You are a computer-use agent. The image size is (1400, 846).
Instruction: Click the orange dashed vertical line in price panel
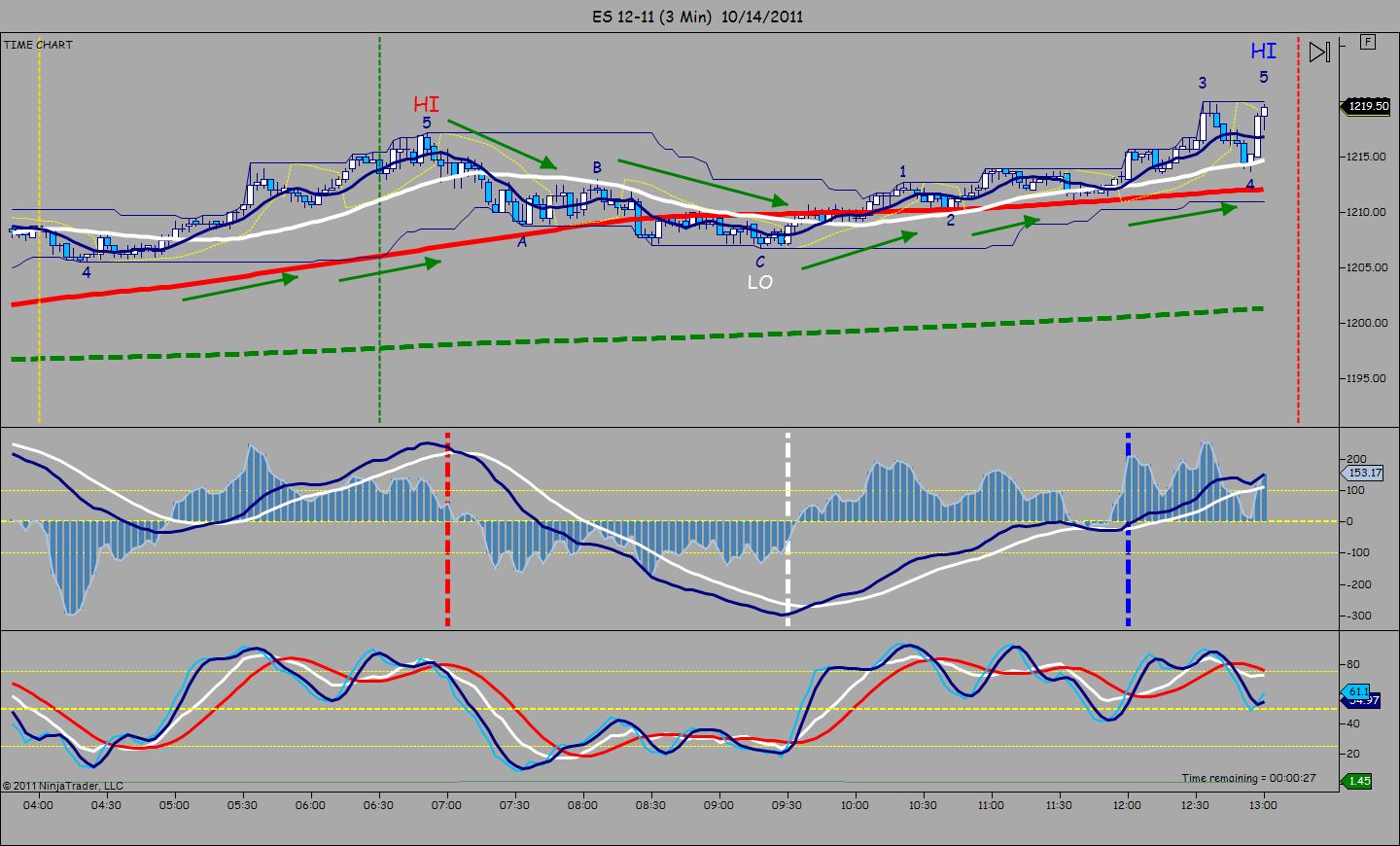39,229
